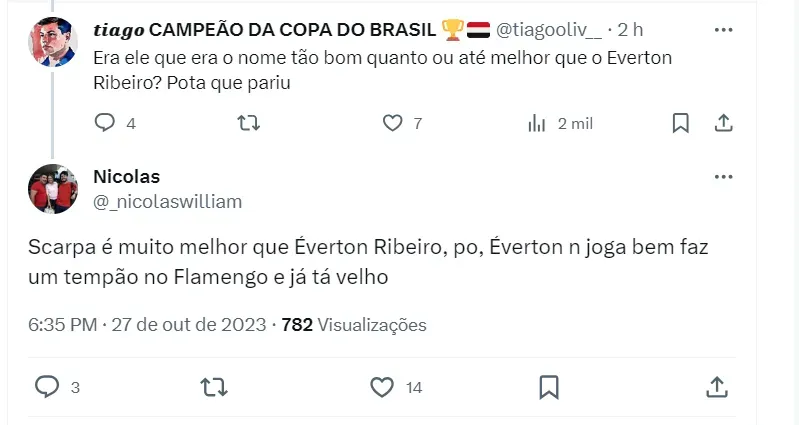Open Nicolas's profile picture

[x=54, y=188]
